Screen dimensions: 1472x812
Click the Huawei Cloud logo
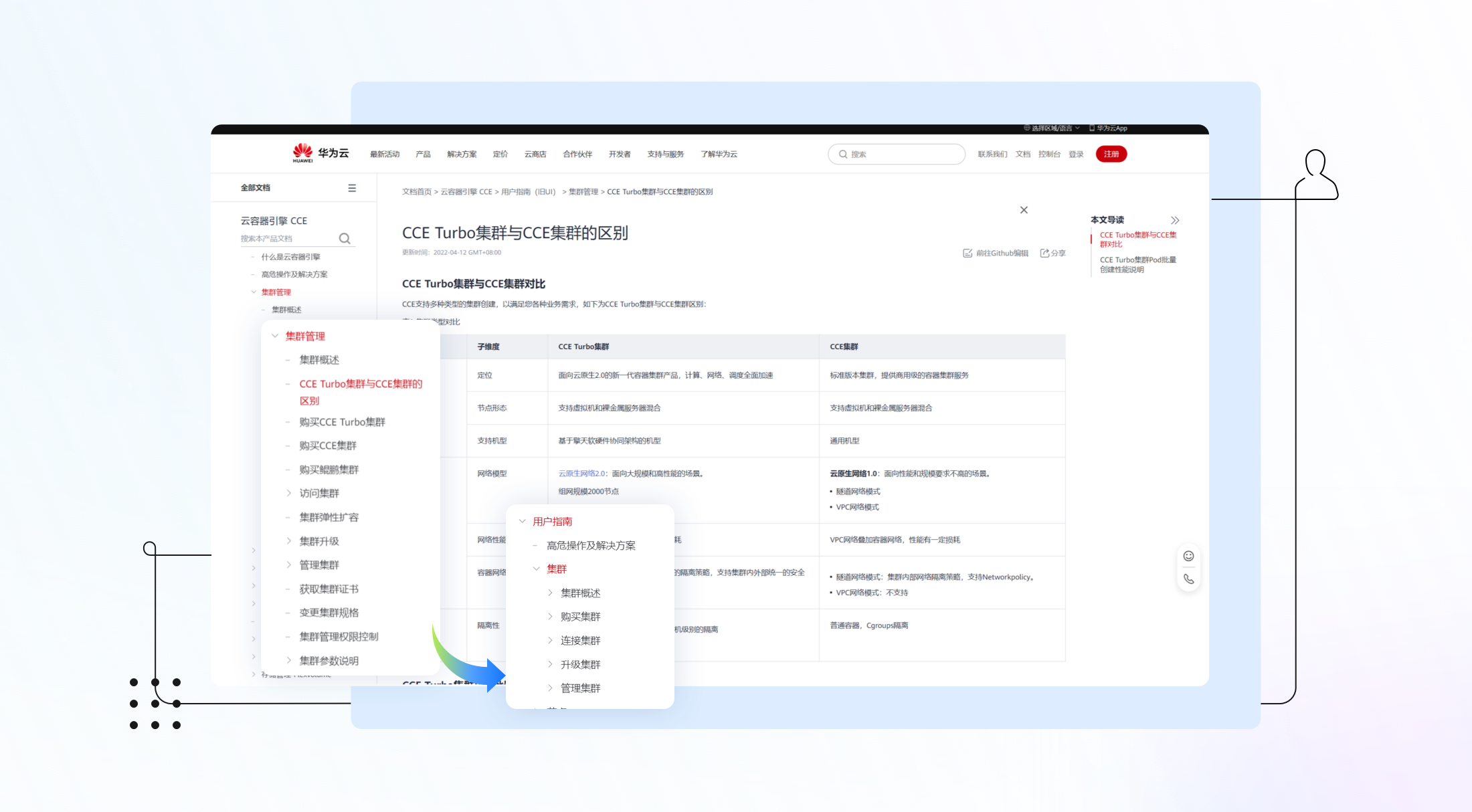tap(320, 153)
